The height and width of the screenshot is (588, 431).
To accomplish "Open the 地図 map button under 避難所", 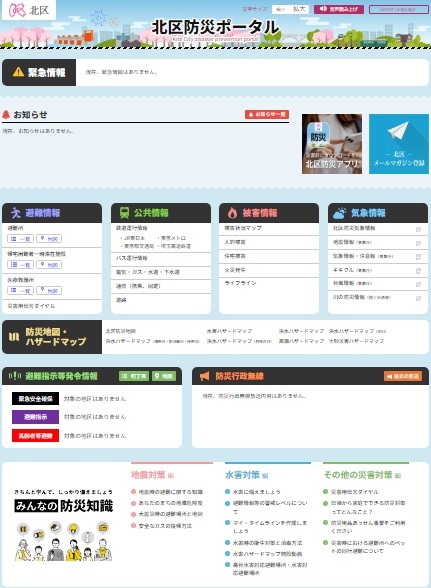I will pyautogui.click(x=49, y=238).
